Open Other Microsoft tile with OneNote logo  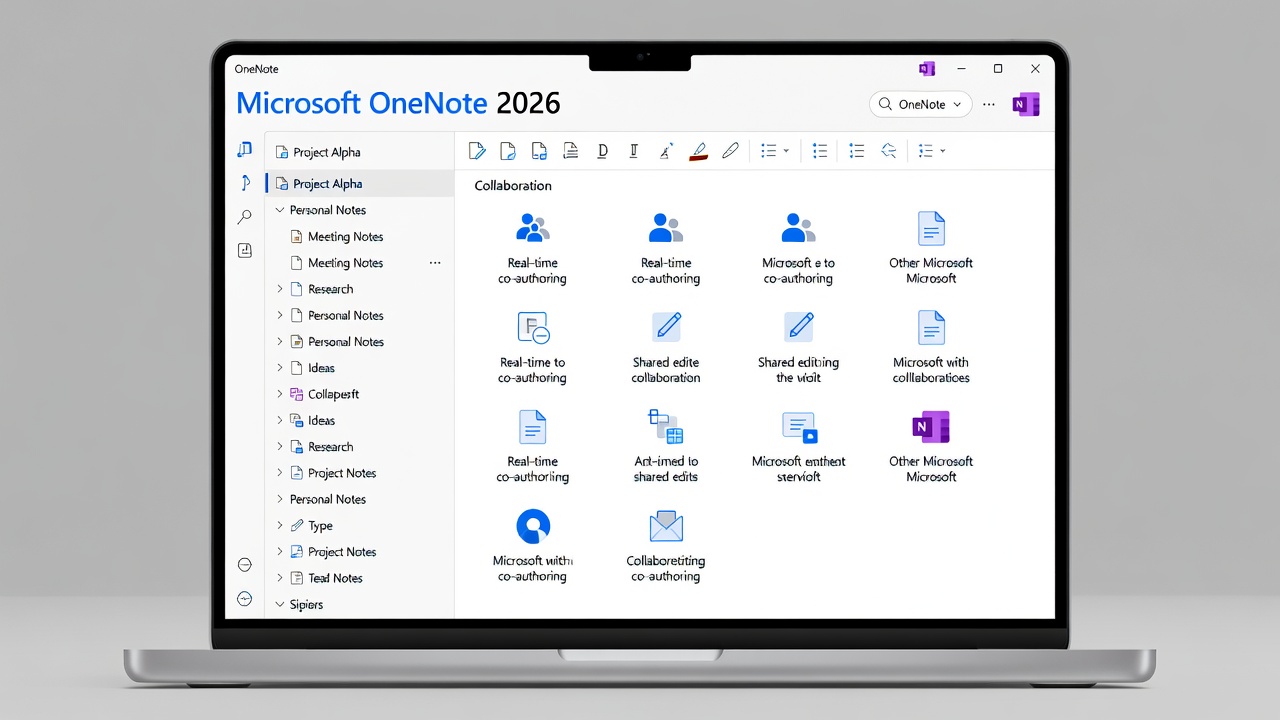click(931, 446)
